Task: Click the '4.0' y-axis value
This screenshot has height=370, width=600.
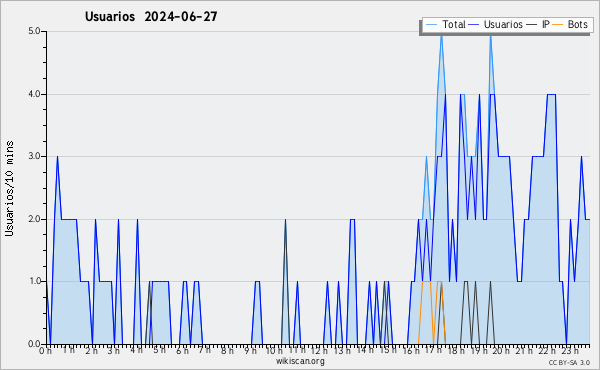Action: [34, 94]
